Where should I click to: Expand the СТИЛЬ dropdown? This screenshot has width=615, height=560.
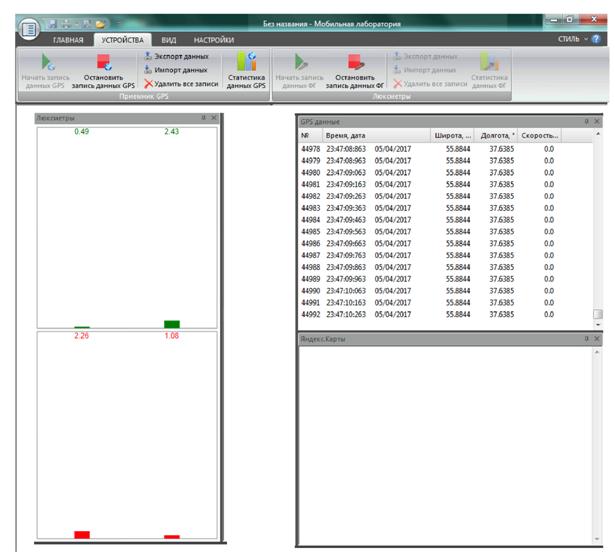572,39
